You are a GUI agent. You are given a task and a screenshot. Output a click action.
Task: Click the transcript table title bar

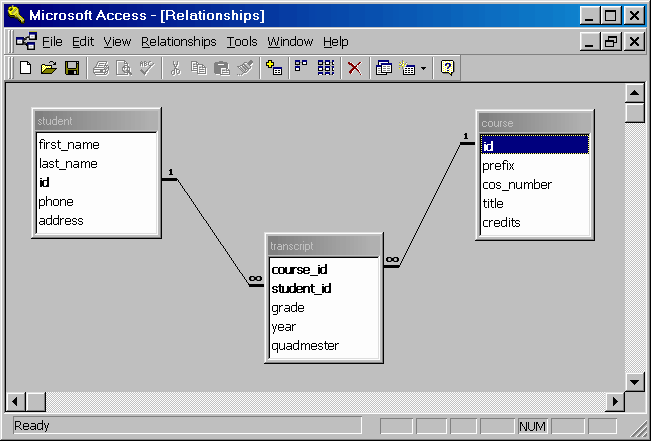(323, 246)
